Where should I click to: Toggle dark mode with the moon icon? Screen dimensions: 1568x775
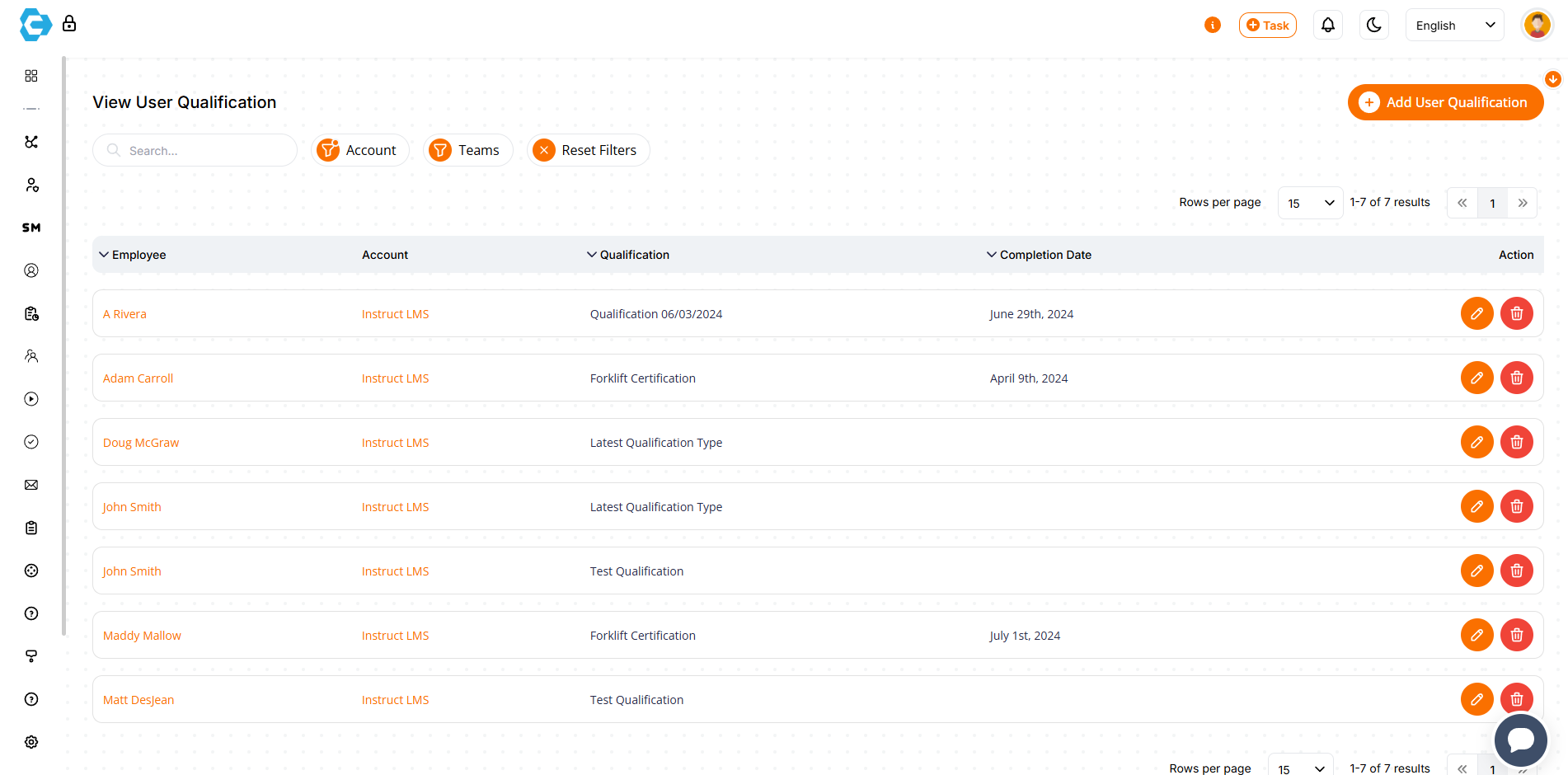click(1373, 25)
